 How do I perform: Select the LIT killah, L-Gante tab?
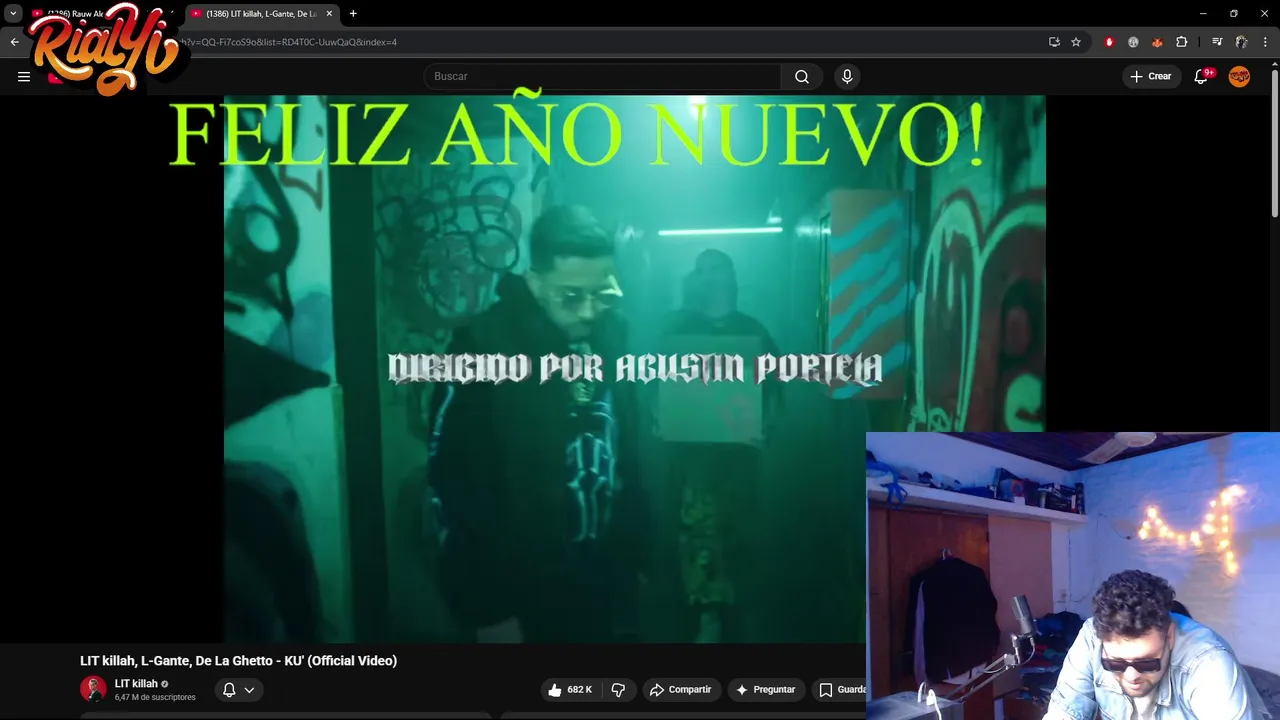click(260, 14)
